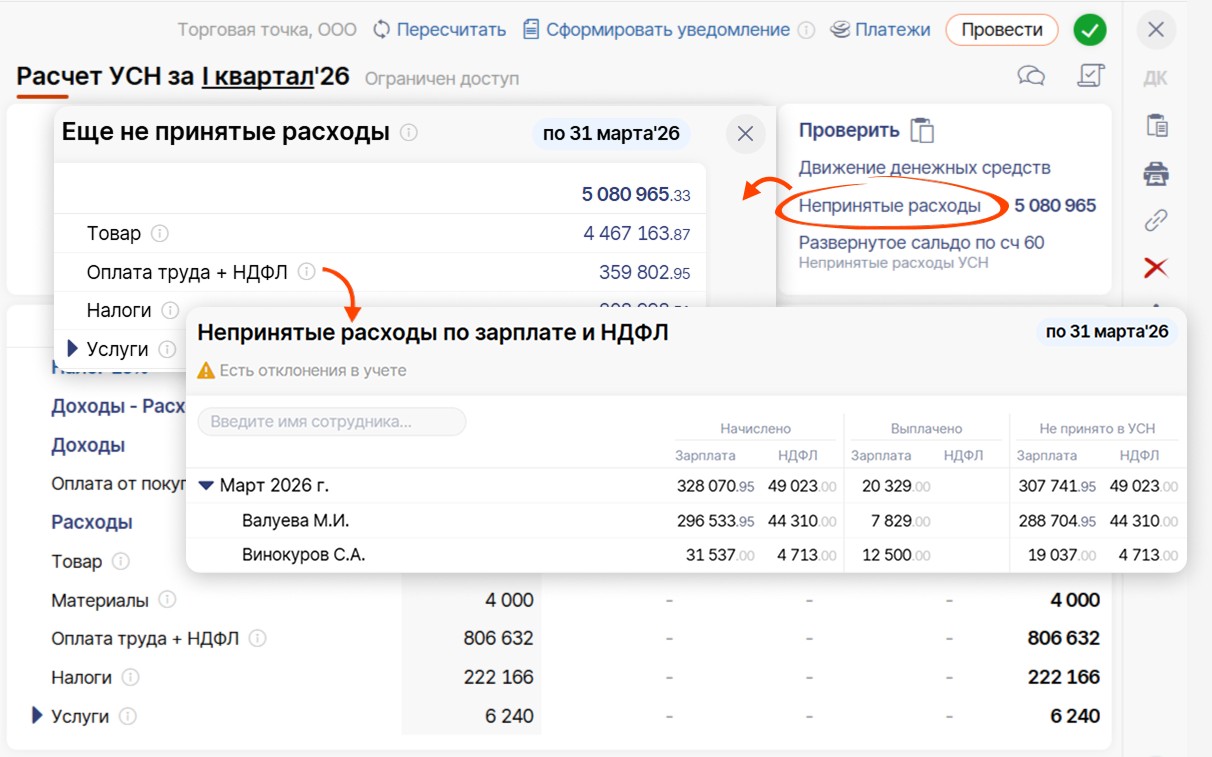Collapse the Март 2026 г. row

(x=206, y=486)
